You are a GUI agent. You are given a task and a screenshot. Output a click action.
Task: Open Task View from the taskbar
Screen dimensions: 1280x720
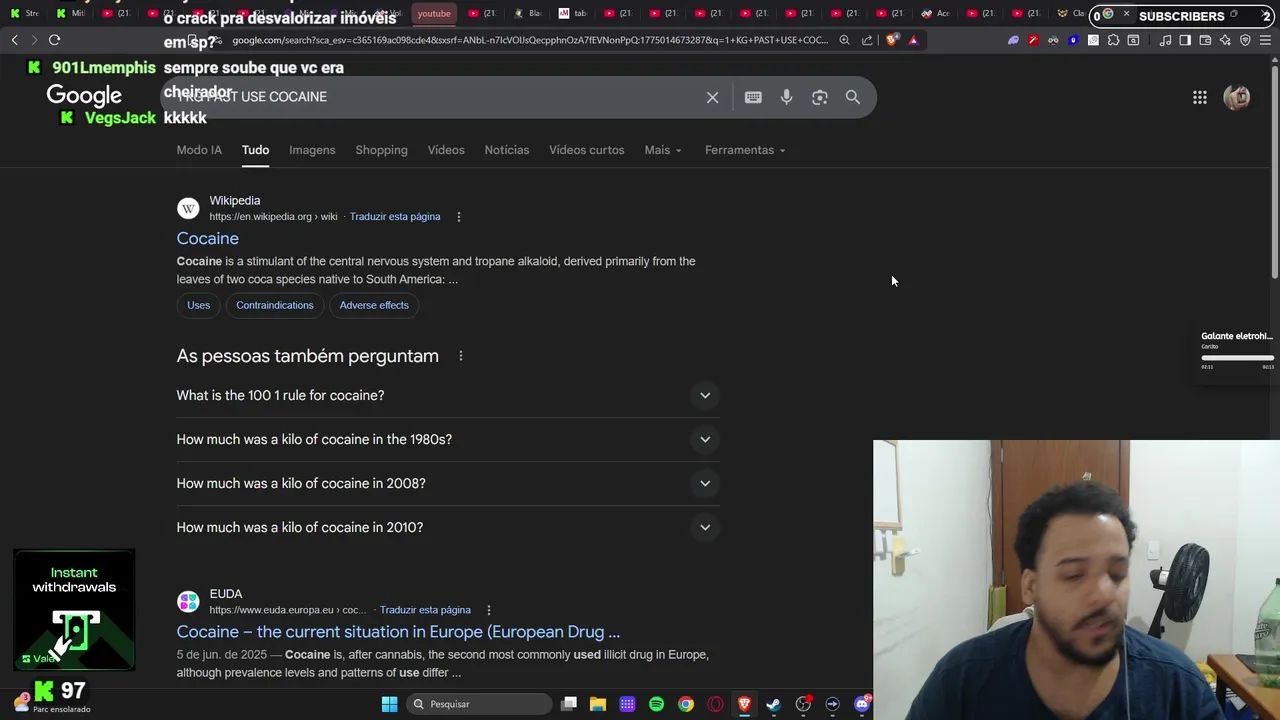click(x=569, y=704)
